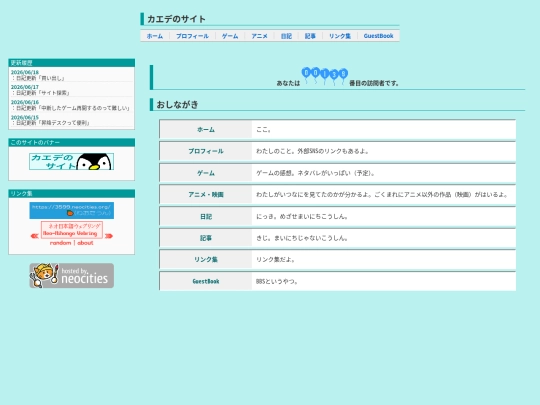Click the penguin カエデのサイト banner image

(x=71, y=162)
